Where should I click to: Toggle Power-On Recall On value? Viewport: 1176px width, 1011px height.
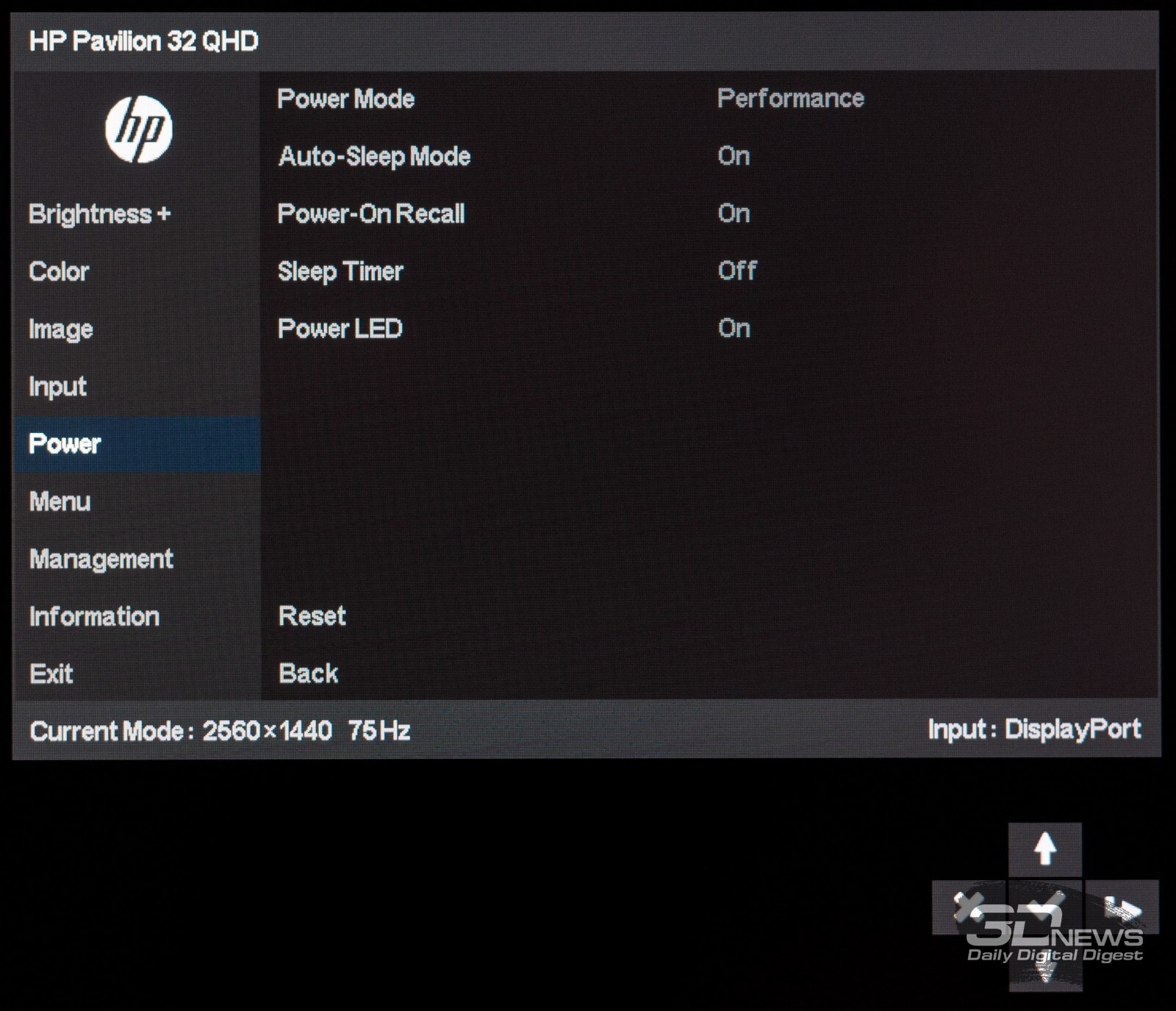734,213
